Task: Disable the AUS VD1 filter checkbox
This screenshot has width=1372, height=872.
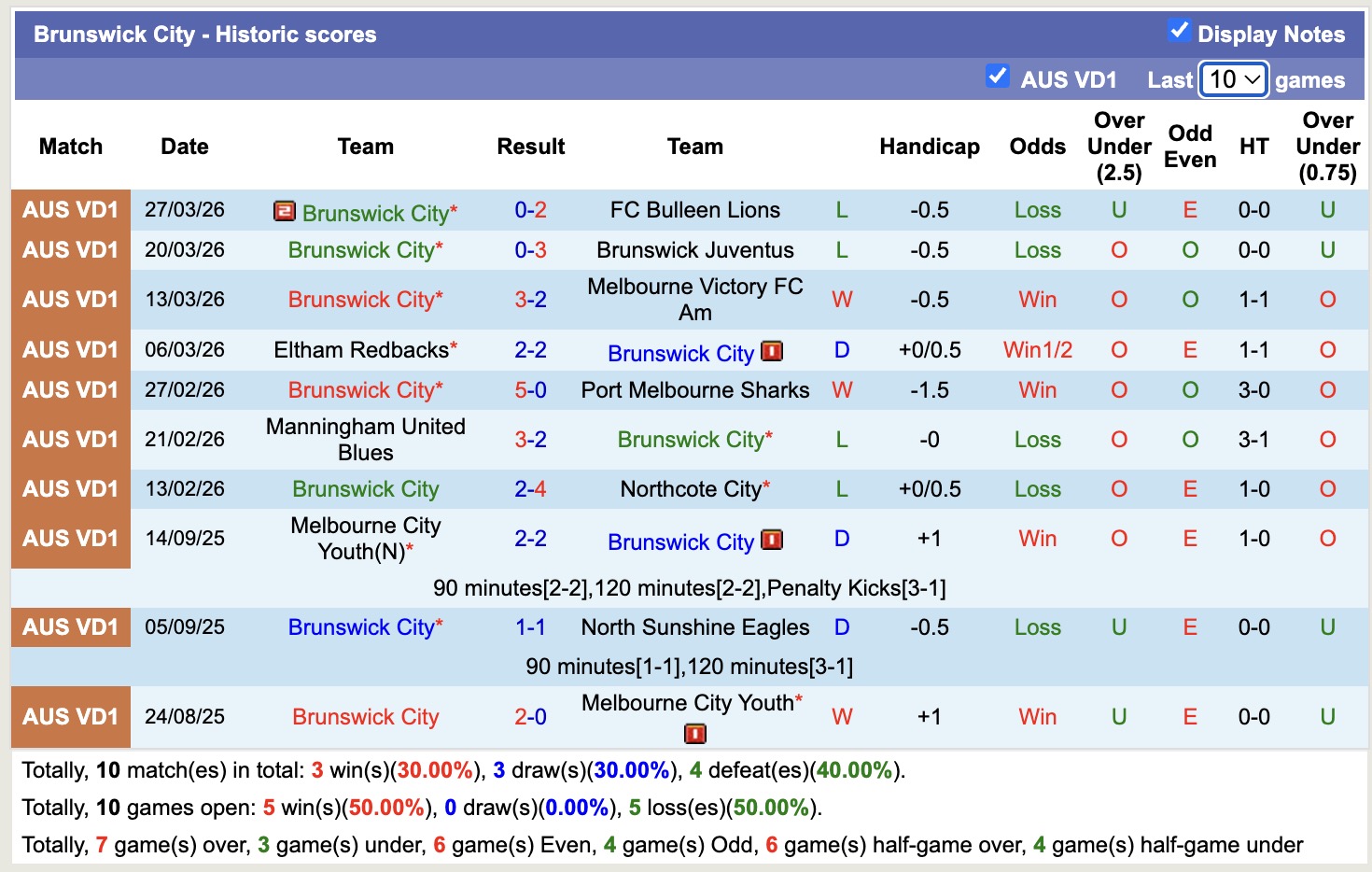Action: pos(998,76)
